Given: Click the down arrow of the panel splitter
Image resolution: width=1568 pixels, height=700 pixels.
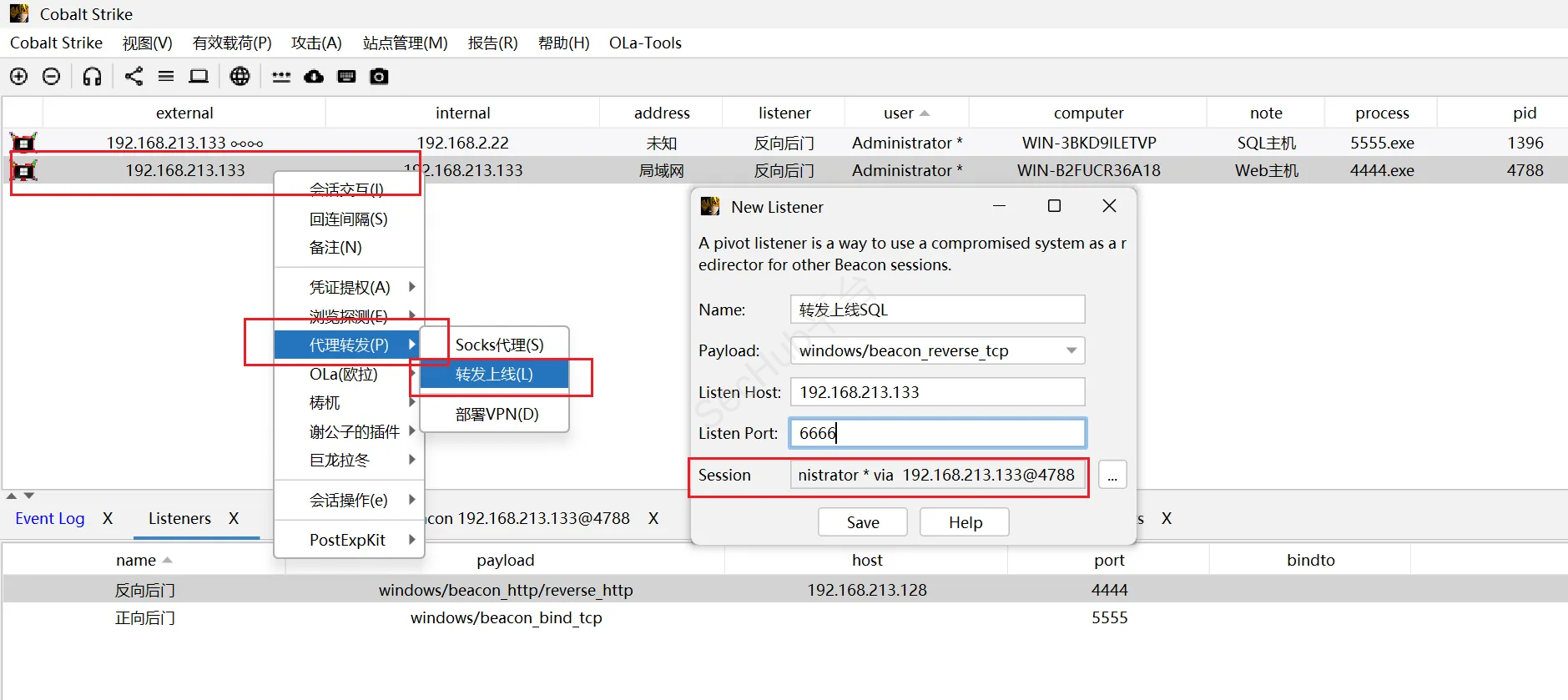Looking at the screenshot, I should point(29,496).
